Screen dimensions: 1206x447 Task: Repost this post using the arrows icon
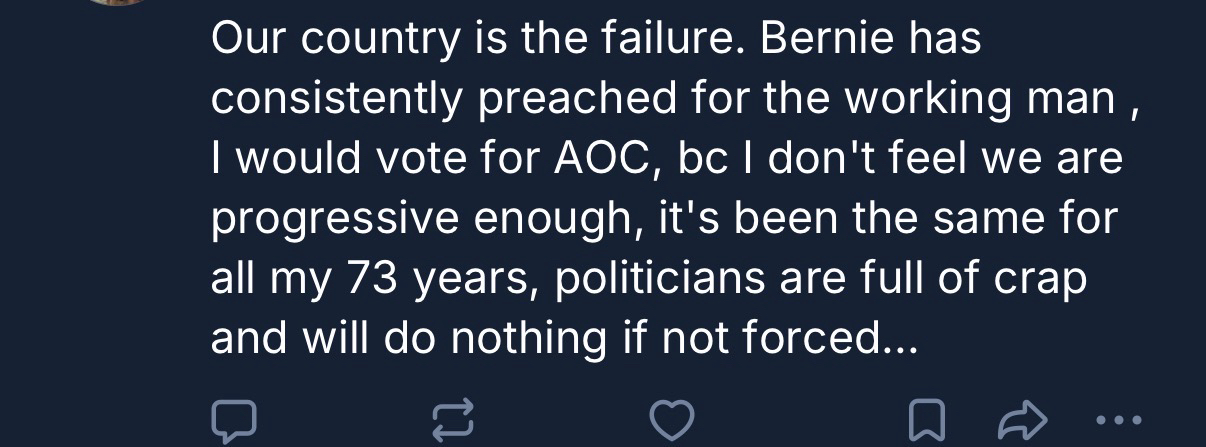[x=450, y=421]
